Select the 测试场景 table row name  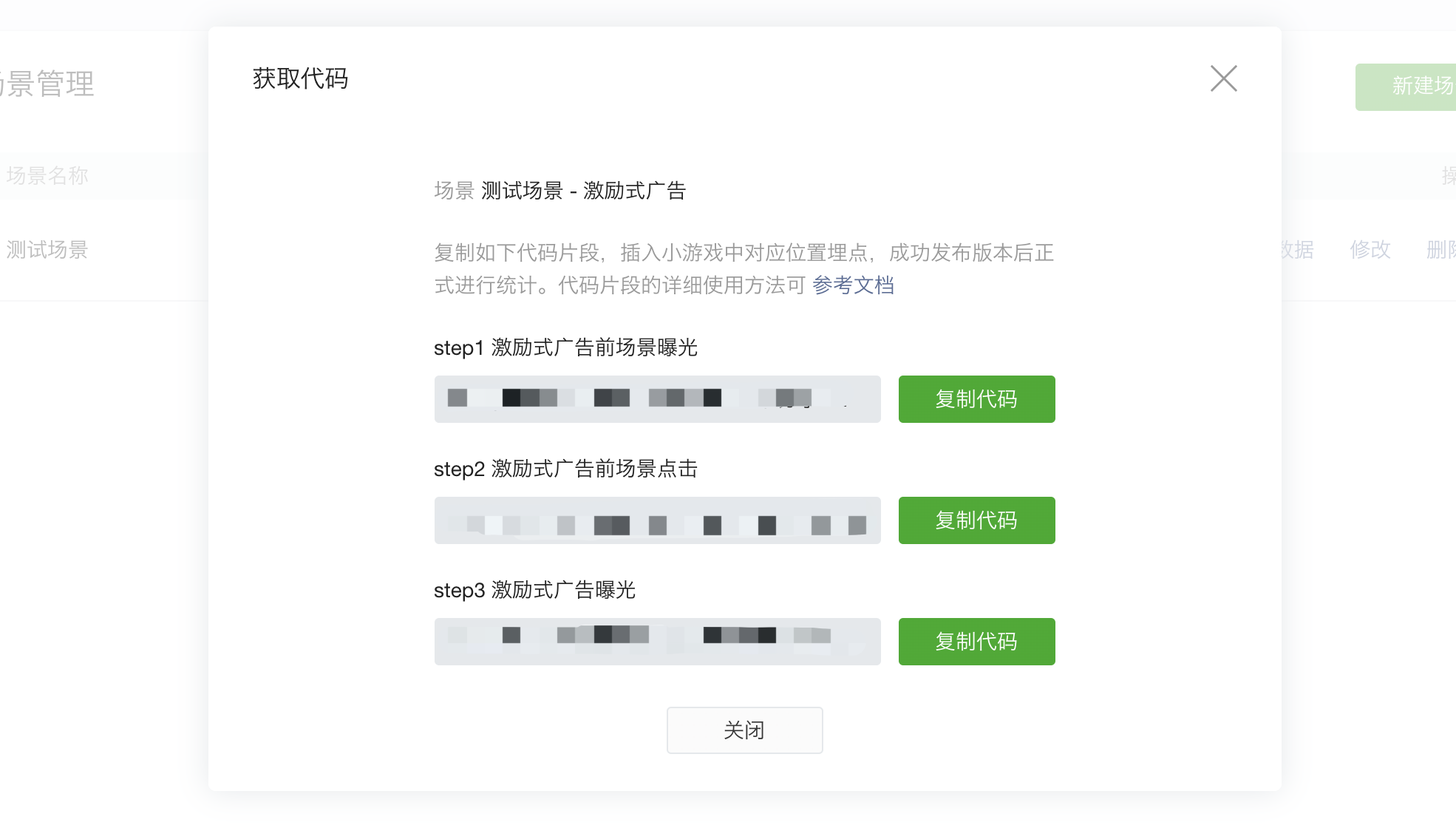point(47,250)
